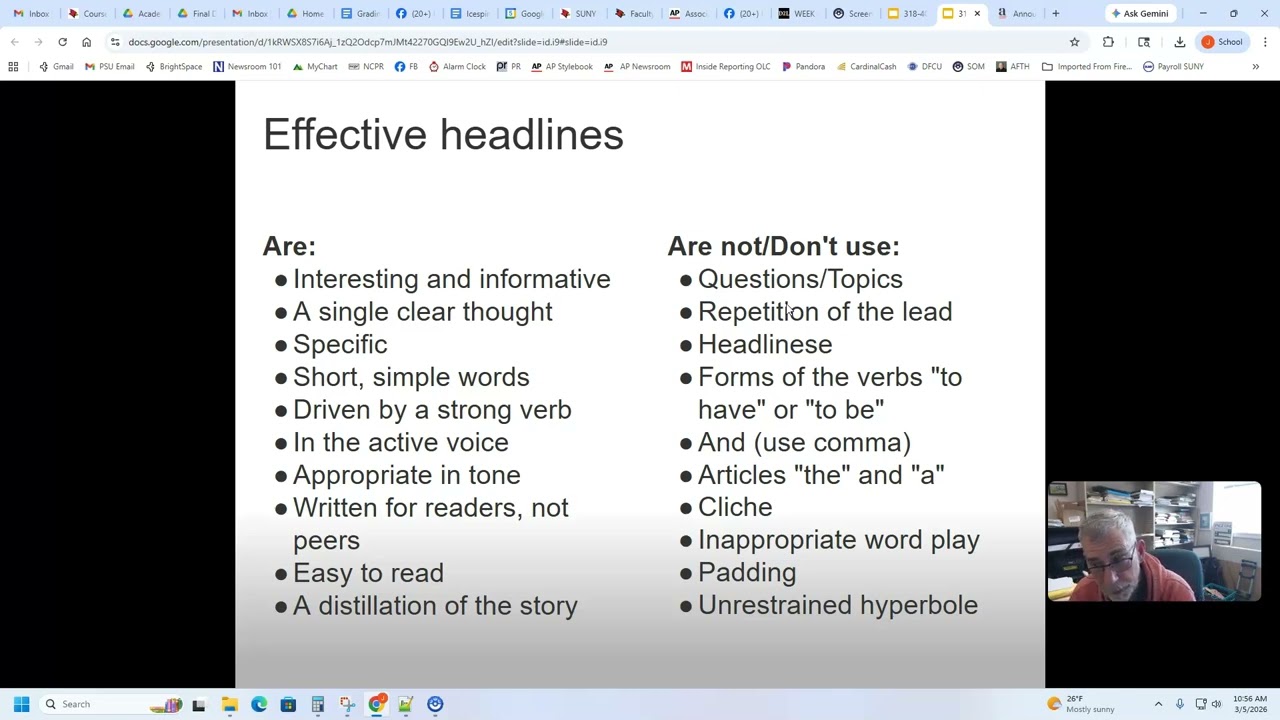View site information icon in address bar
Viewport: 1280px width, 720px height.
114,42
